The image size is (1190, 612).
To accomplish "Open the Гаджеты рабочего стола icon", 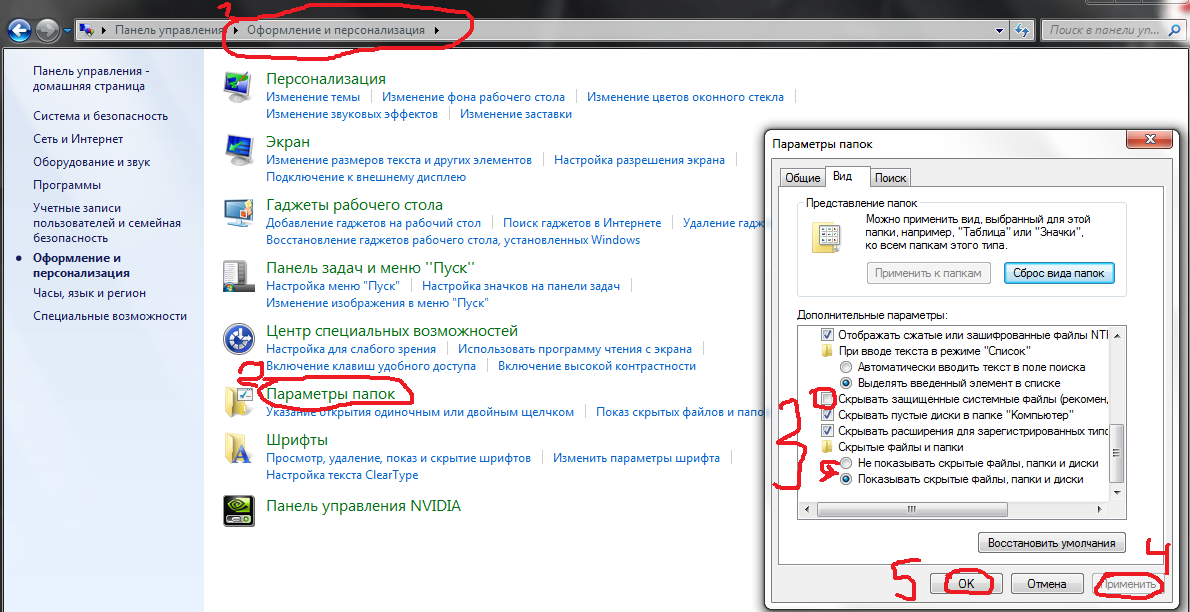I will tap(238, 213).
